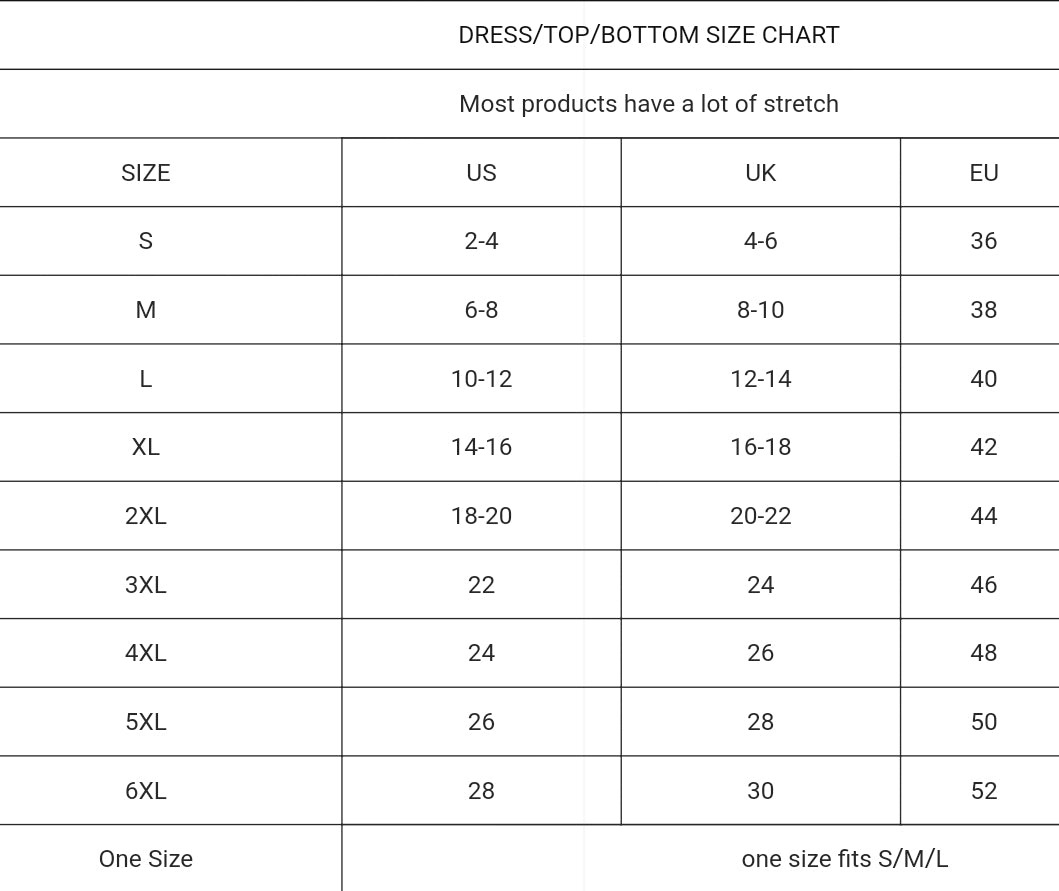Click the S size row label
The height and width of the screenshot is (891, 1059).
coord(146,241)
